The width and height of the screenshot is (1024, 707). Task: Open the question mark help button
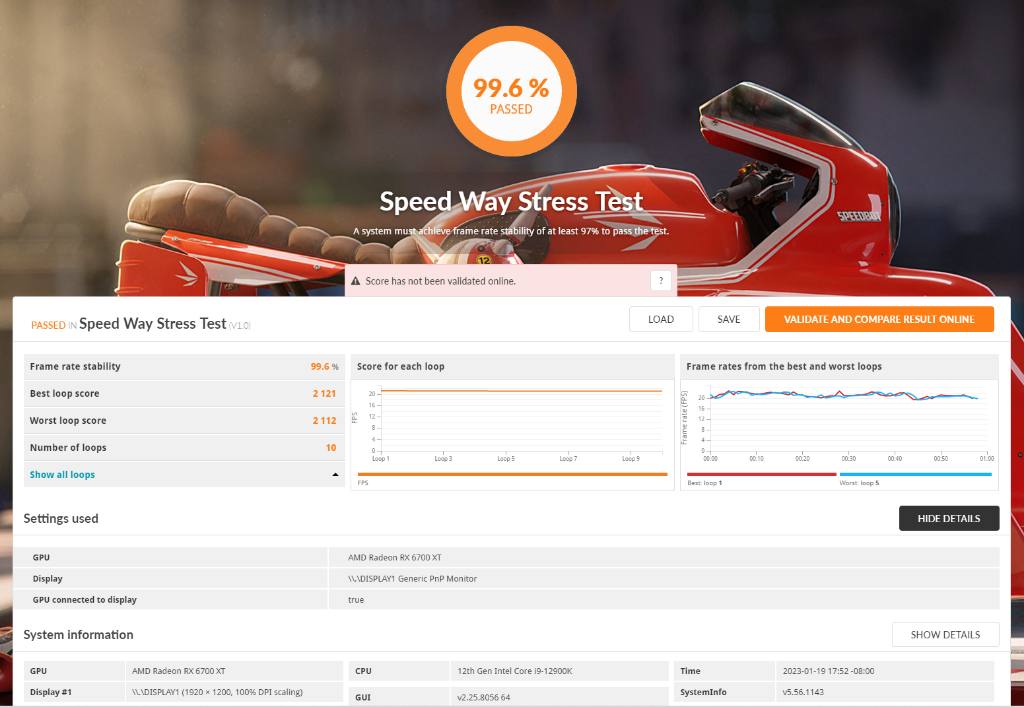661,281
